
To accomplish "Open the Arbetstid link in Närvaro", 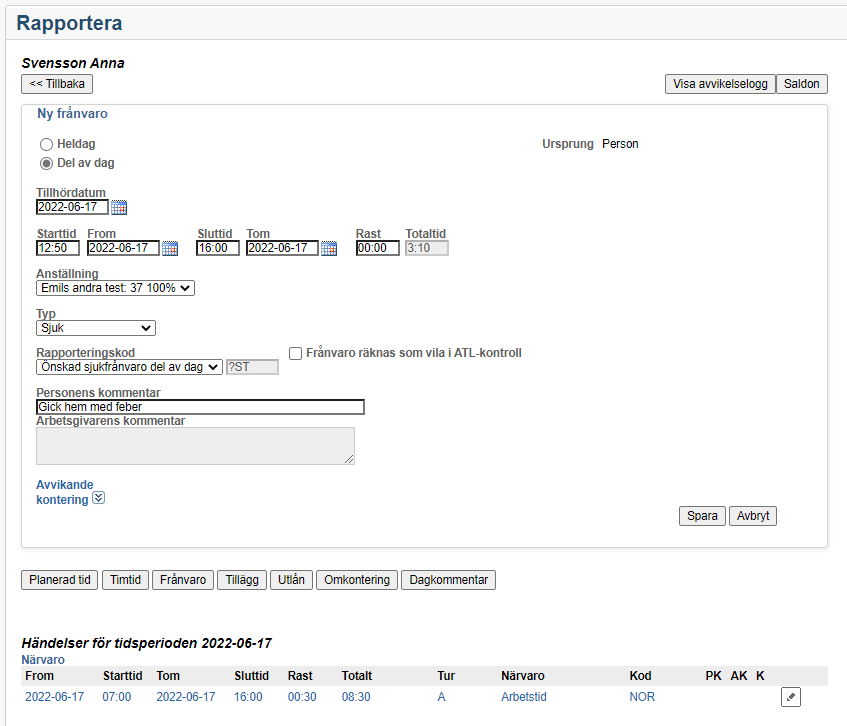I will click(x=524, y=697).
